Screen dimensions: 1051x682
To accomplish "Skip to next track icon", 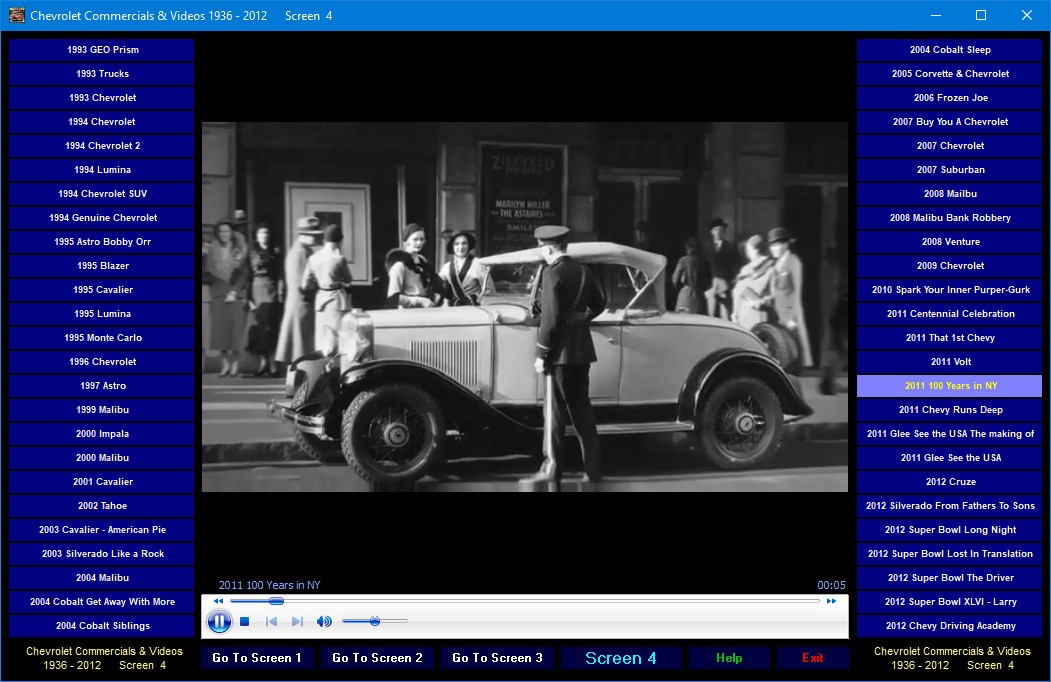I will (297, 622).
